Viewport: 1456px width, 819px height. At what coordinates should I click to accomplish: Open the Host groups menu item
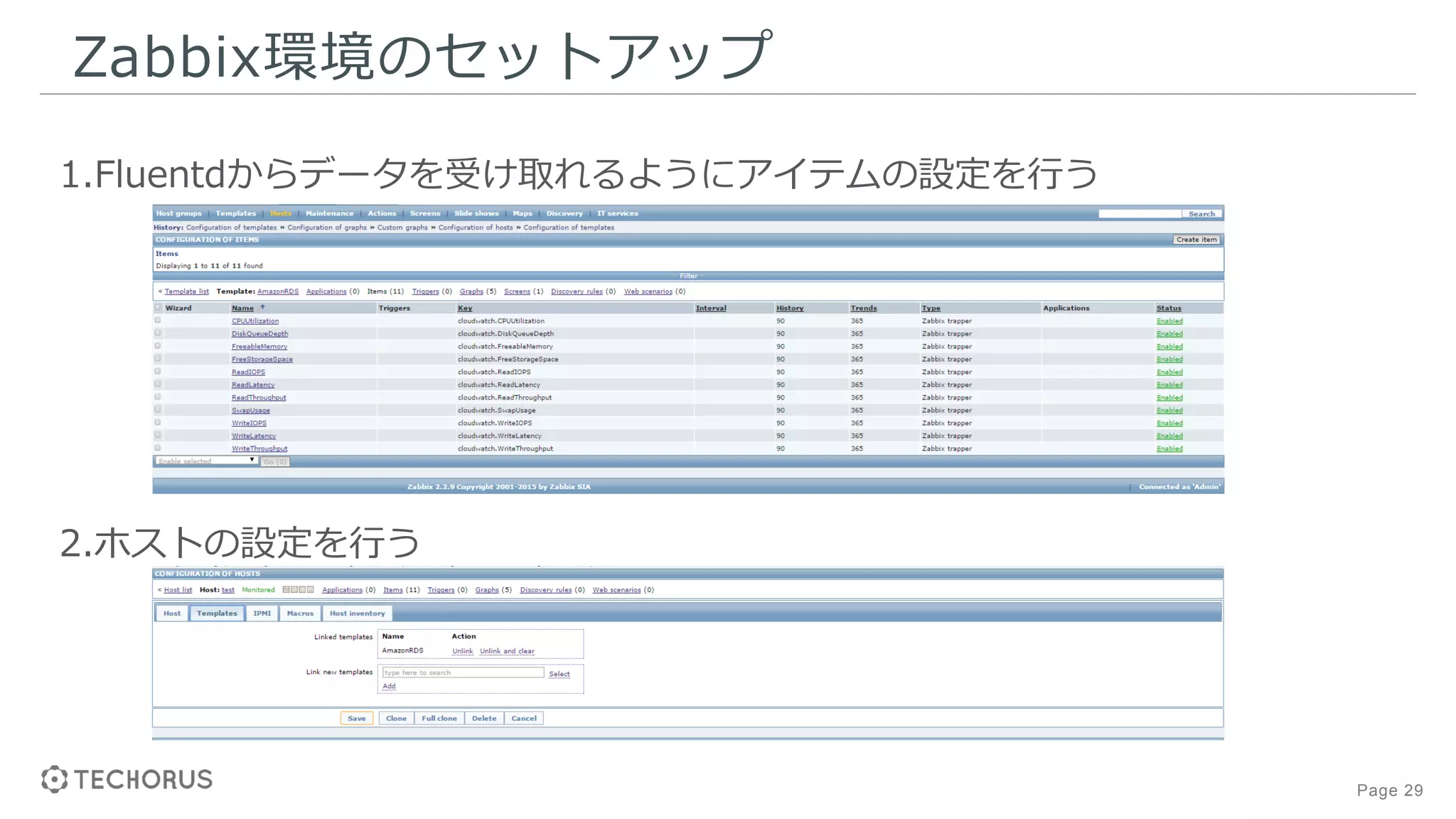[178, 213]
